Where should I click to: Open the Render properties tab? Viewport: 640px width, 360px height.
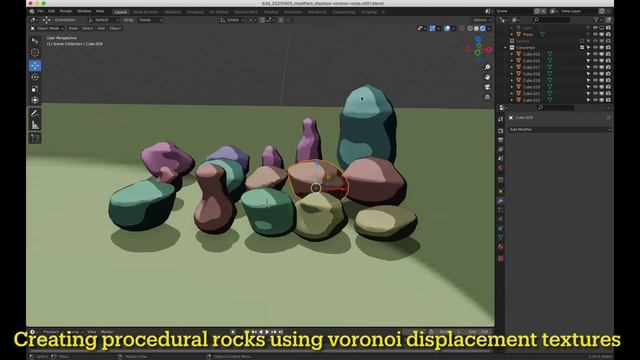501,131
